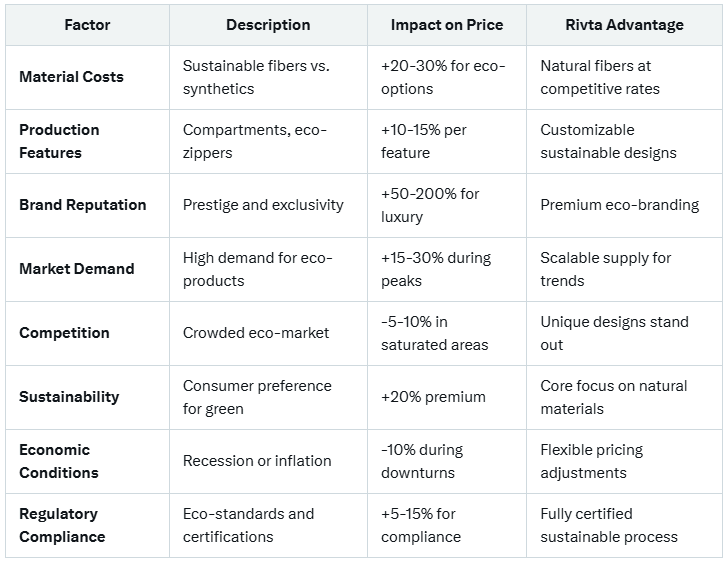Select the Impact on Price header
This screenshot has height=565, width=728.
[447, 25]
